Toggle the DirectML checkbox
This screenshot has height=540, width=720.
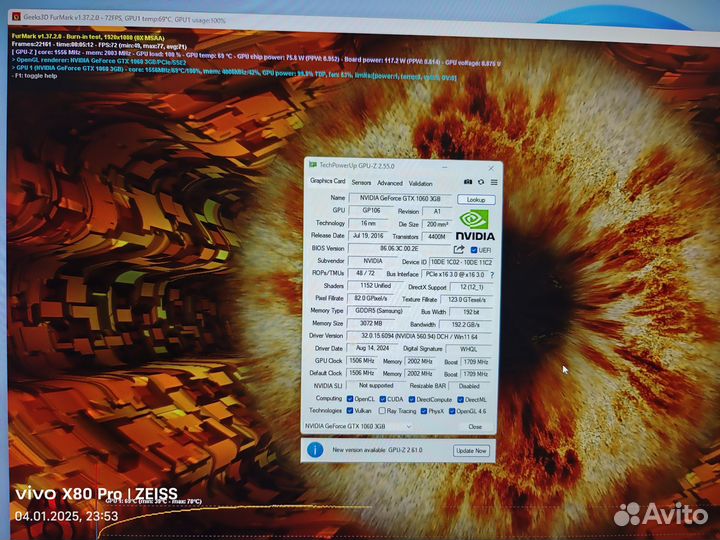pyautogui.click(x=460, y=400)
